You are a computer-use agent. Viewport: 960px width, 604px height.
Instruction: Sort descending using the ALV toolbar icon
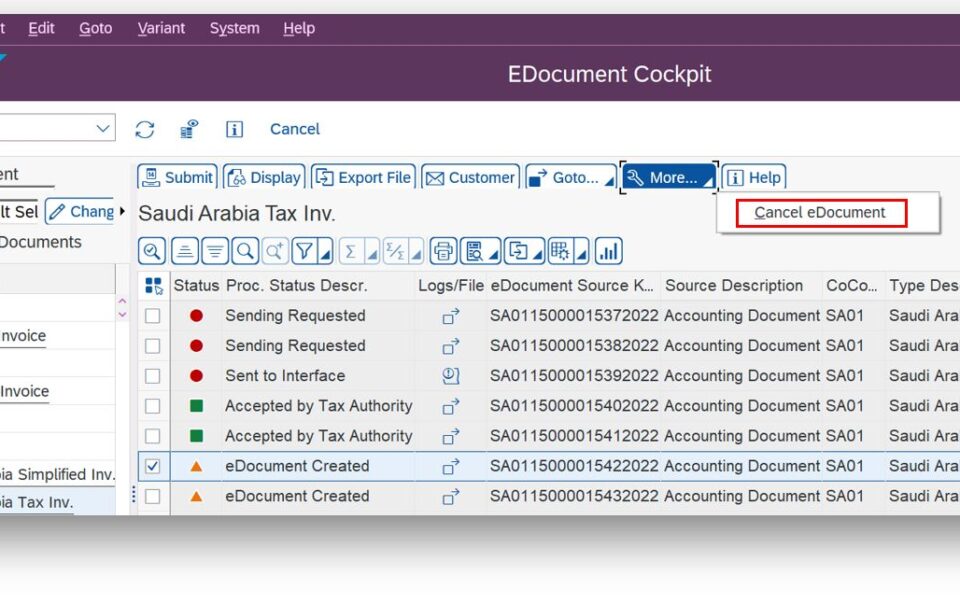(x=215, y=252)
